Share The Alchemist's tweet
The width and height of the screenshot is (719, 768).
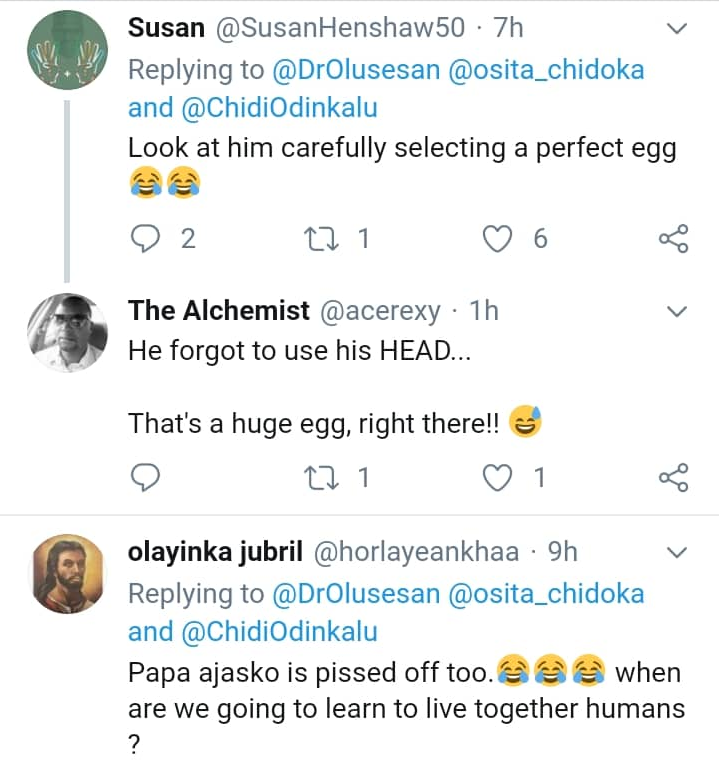pos(674,478)
